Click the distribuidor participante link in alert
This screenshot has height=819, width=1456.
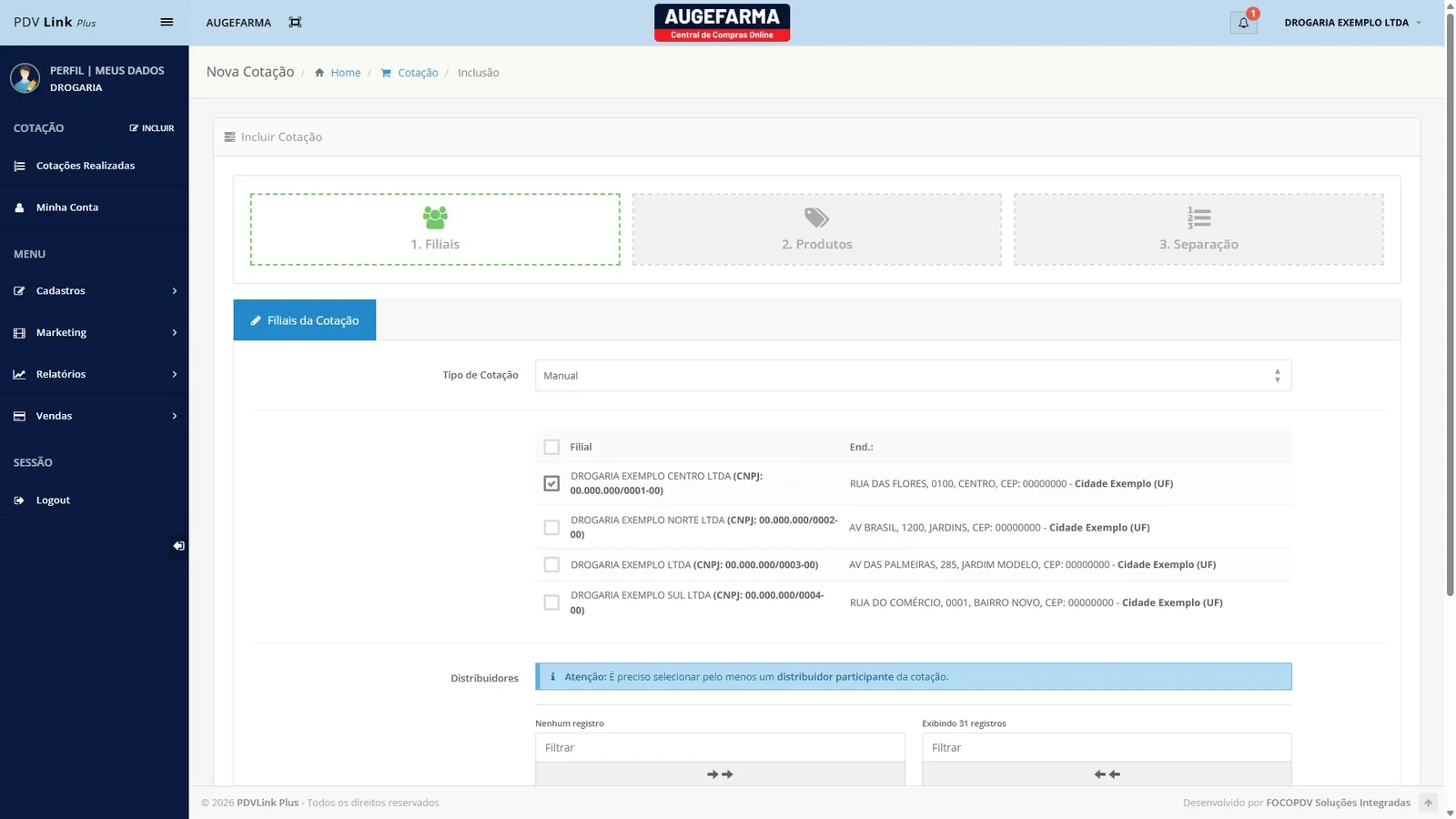coord(835,677)
